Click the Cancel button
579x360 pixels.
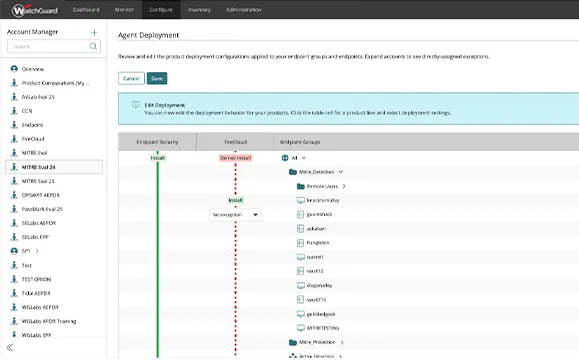[131, 78]
